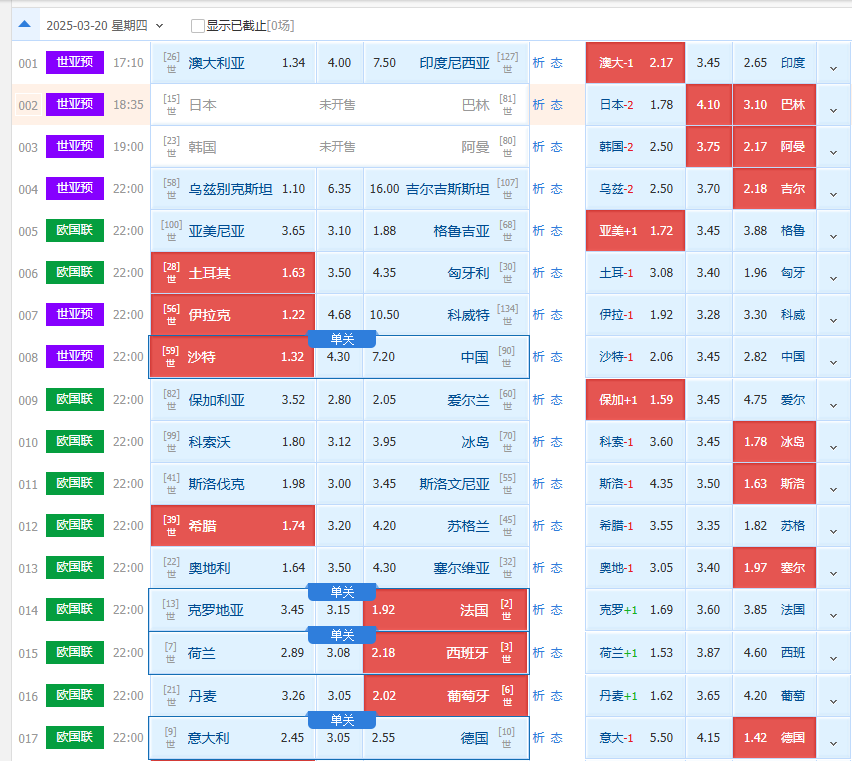Select 乌兹别克斯坦 win odds 1.10
Image resolution: width=852 pixels, height=761 pixels.
[x=233, y=189]
